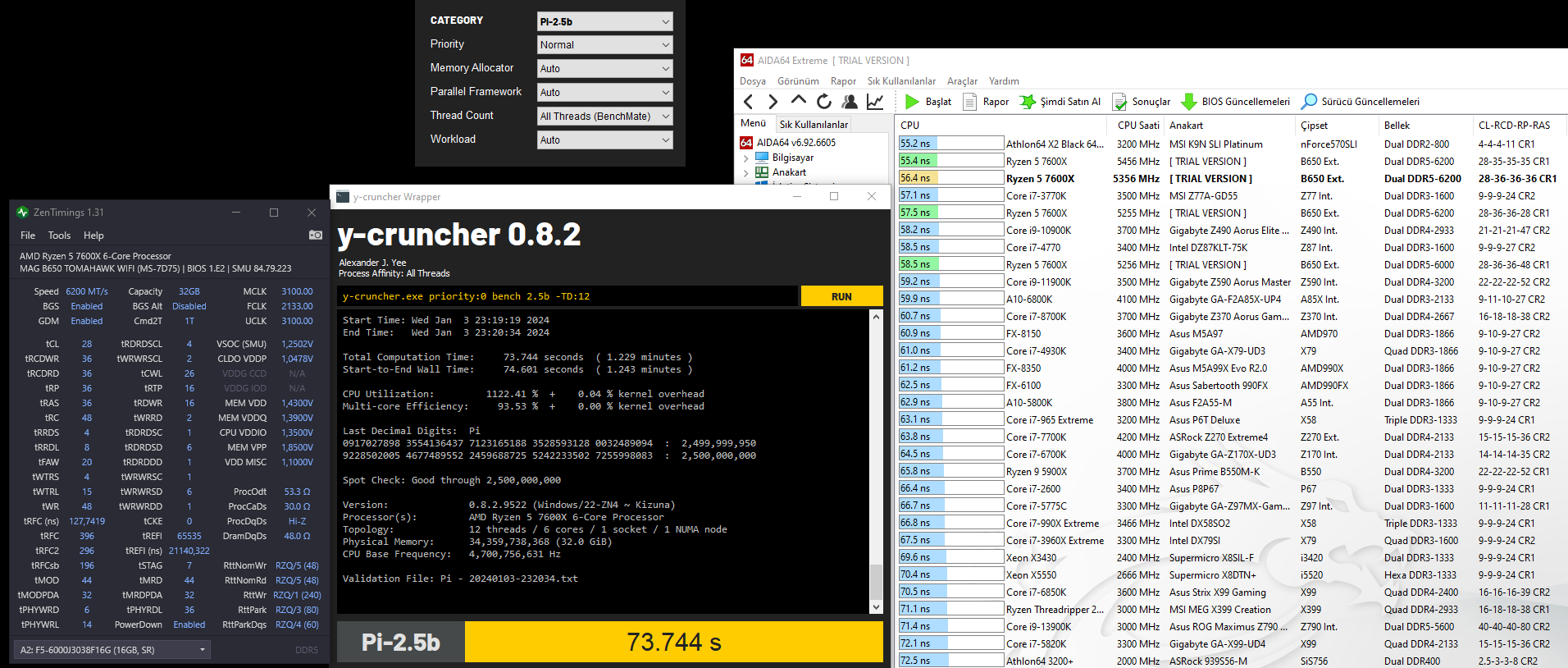Sort by Anakart column header
The width and height of the screenshot is (1568, 668).
coord(1230,126)
